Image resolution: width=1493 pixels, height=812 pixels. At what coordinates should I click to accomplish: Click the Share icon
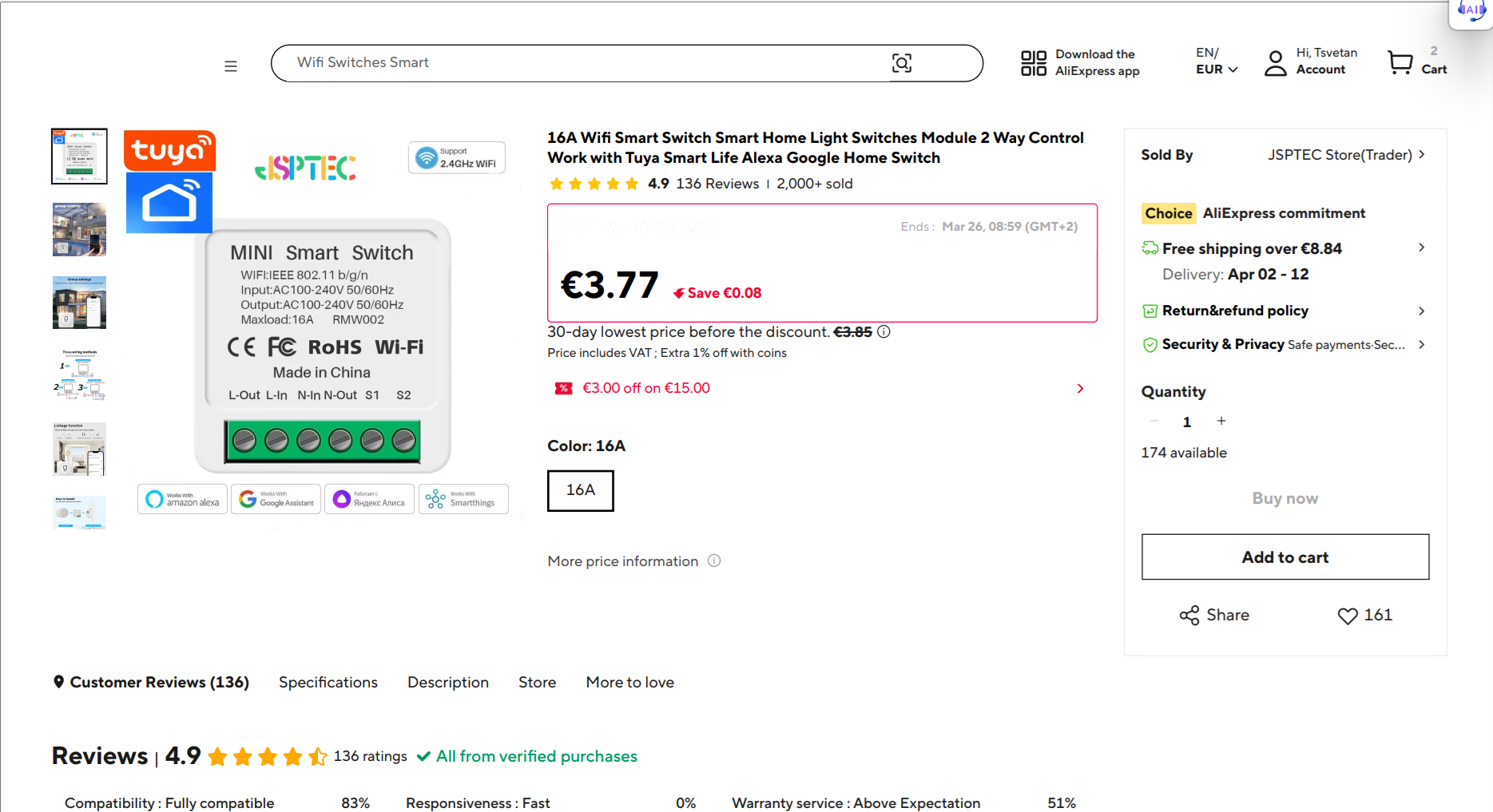pyautogui.click(x=1189, y=616)
